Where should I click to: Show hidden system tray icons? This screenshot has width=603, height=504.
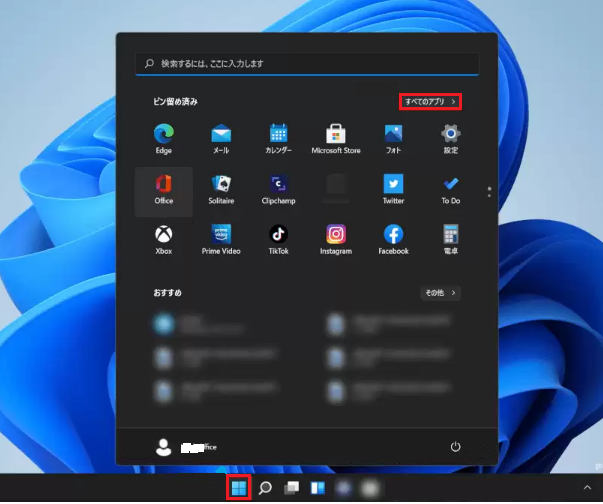(x=587, y=488)
